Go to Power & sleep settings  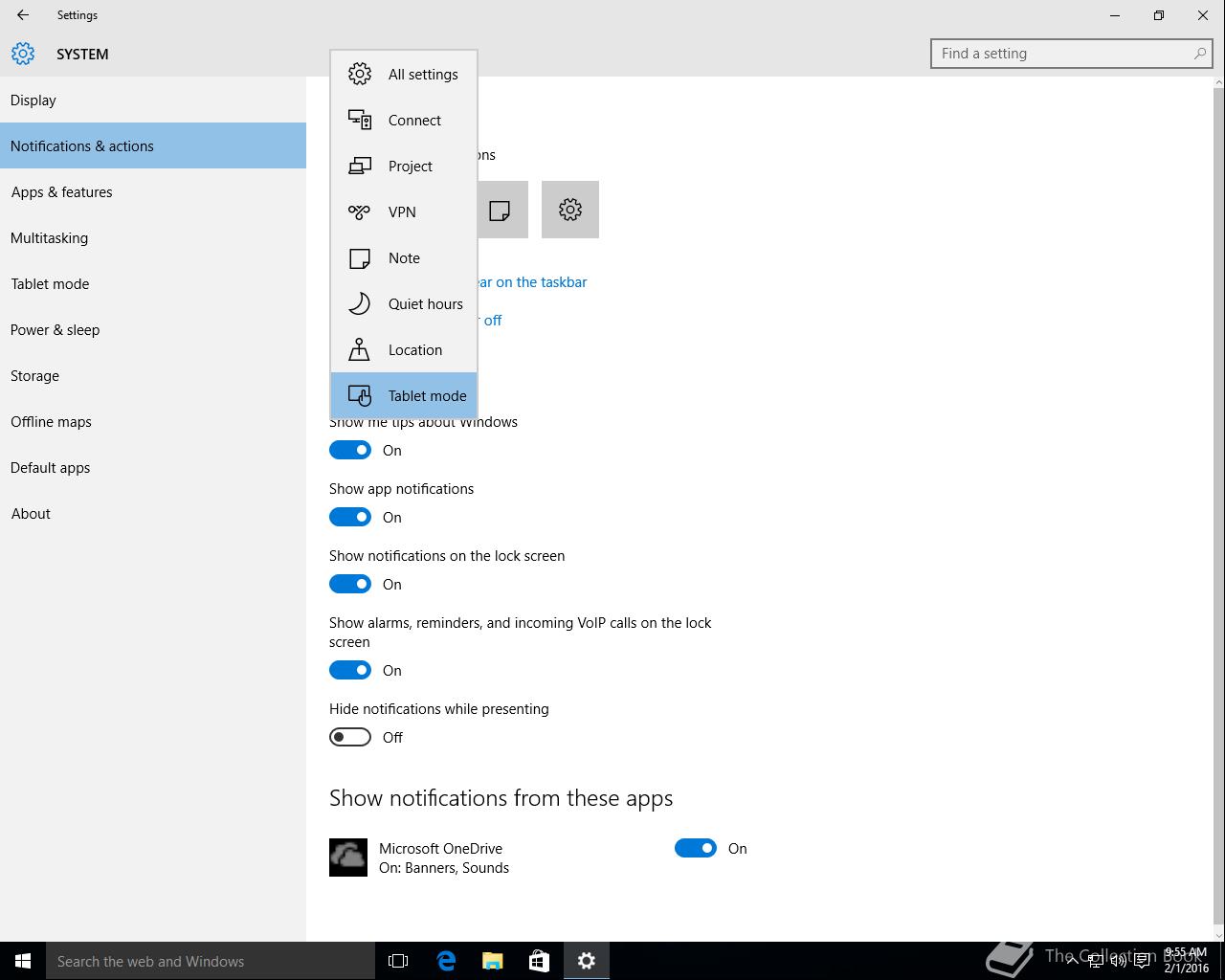tap(56, 330)
